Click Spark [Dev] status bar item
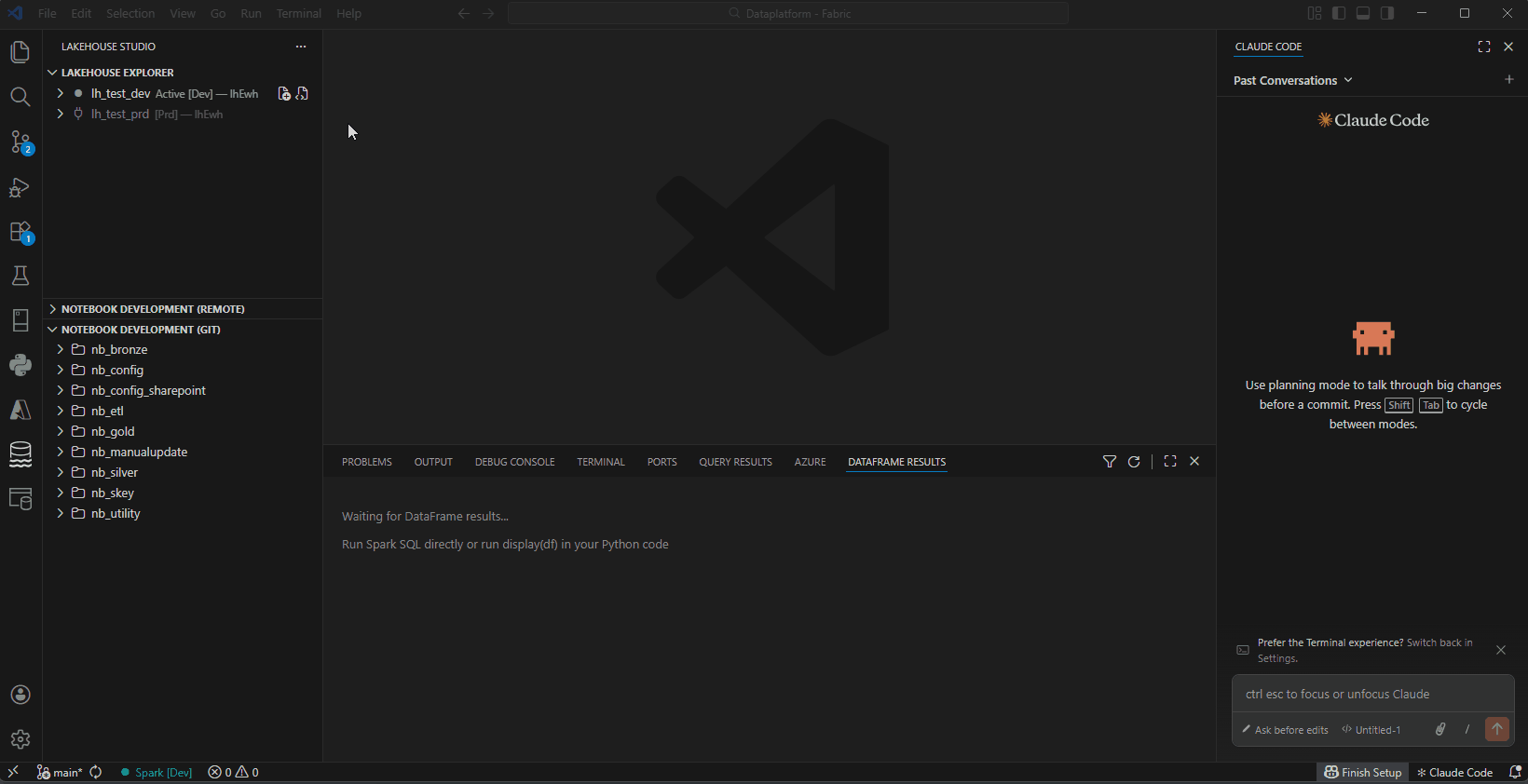The image size is (1528, 784). [157, 772]
